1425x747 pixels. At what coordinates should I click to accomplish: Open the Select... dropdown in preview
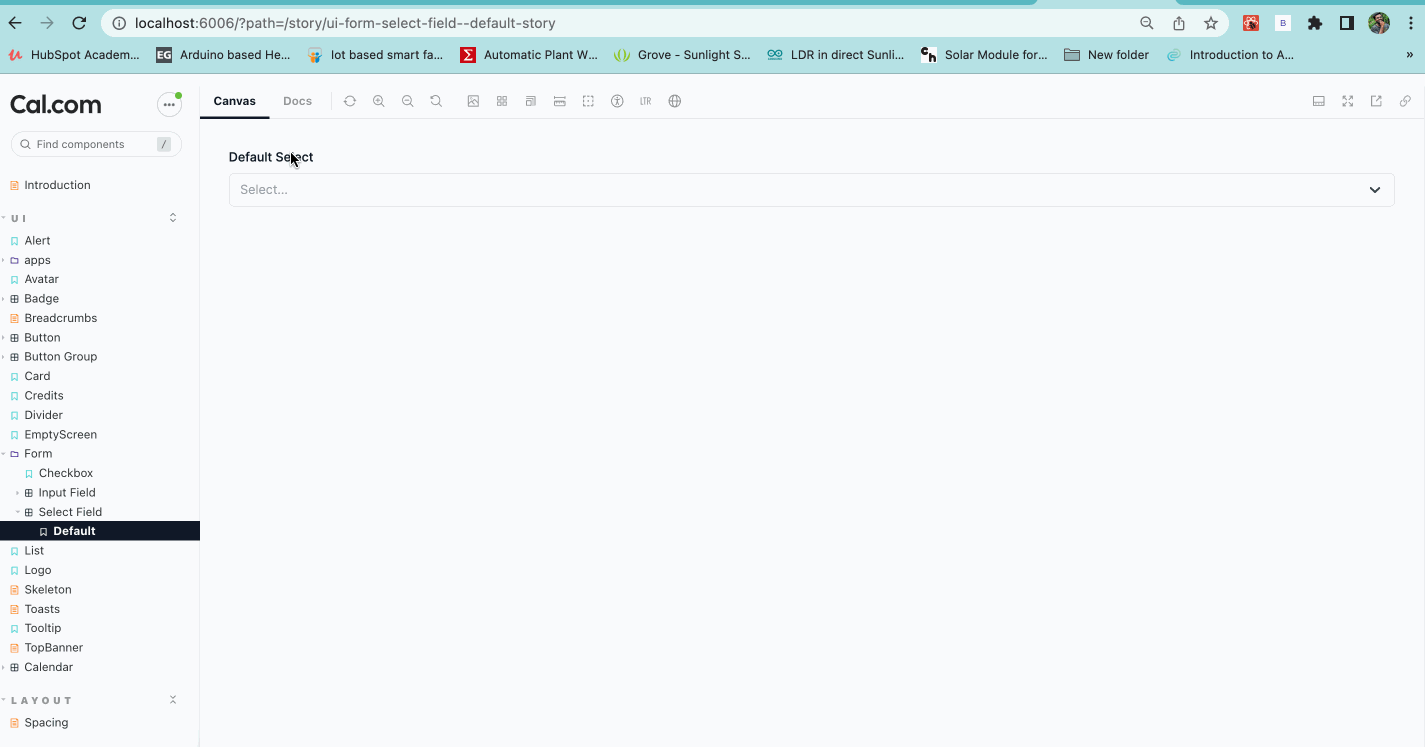click(810, 189)
